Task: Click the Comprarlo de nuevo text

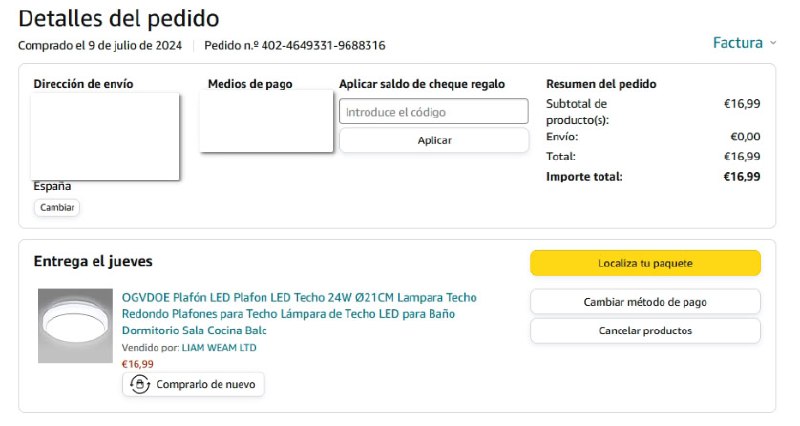Action: (x=205, y=384)
